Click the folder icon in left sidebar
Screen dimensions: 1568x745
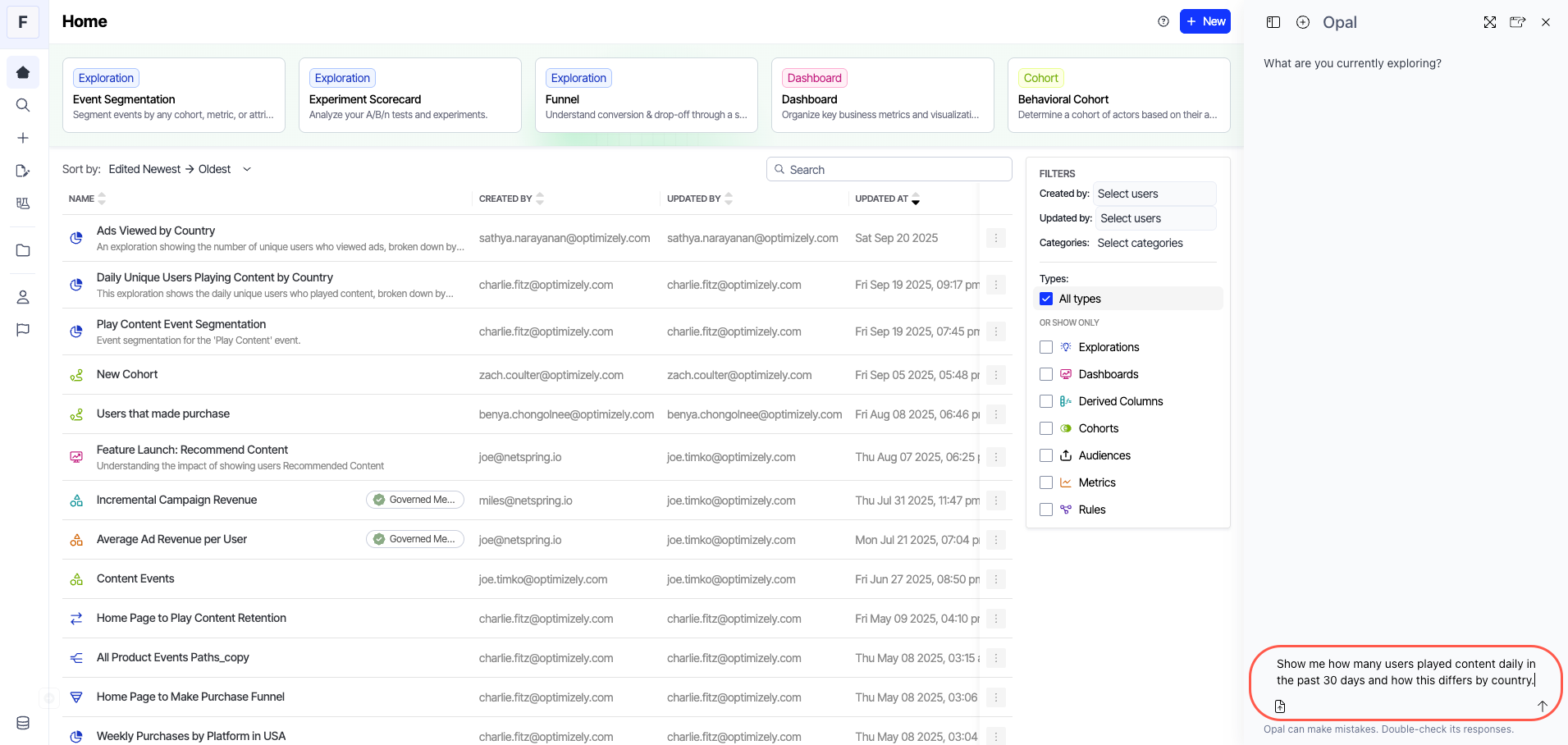pos(23,250)
